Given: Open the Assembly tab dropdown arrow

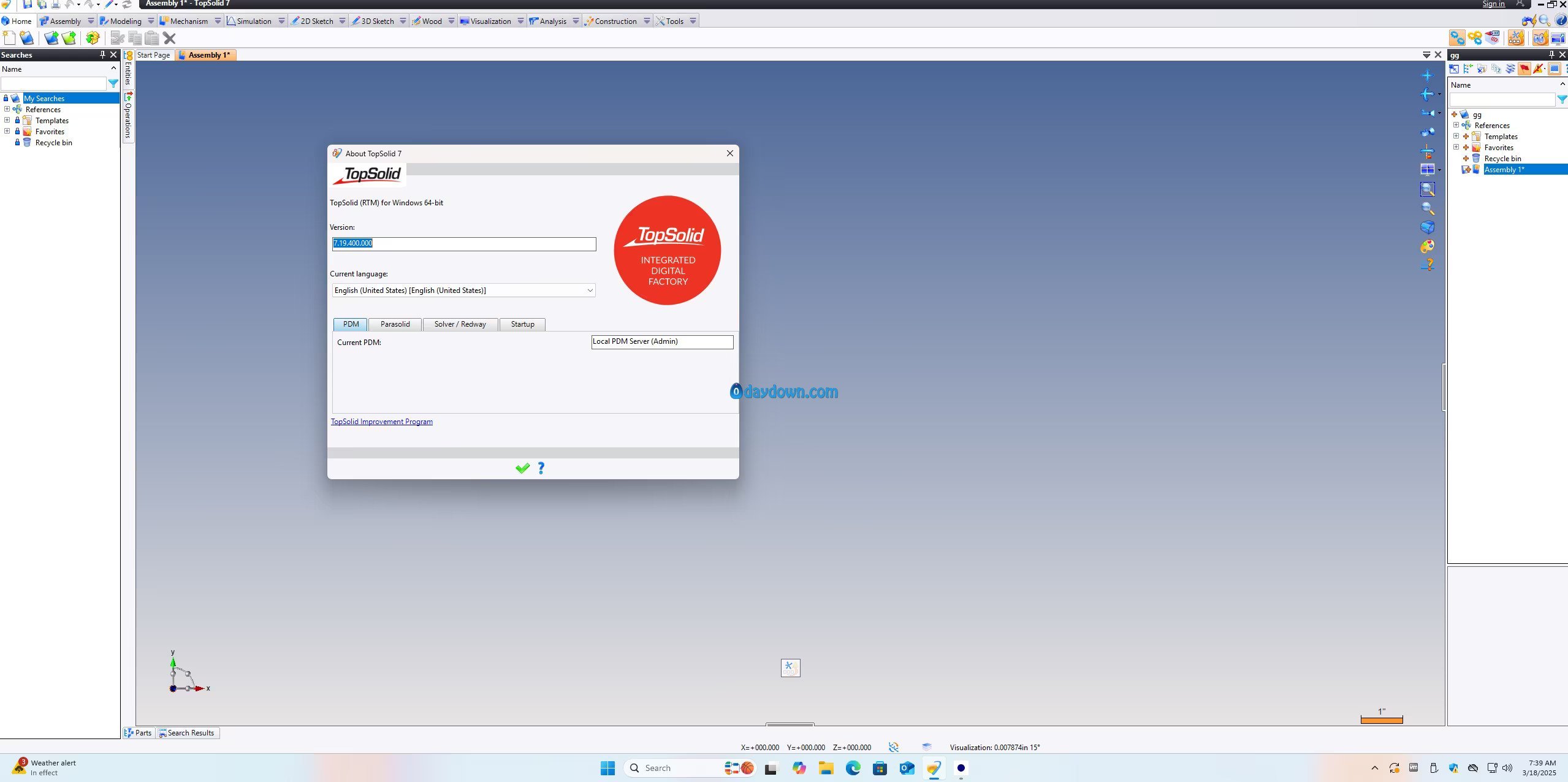Looking at the screenshot, I should point(91,21).
